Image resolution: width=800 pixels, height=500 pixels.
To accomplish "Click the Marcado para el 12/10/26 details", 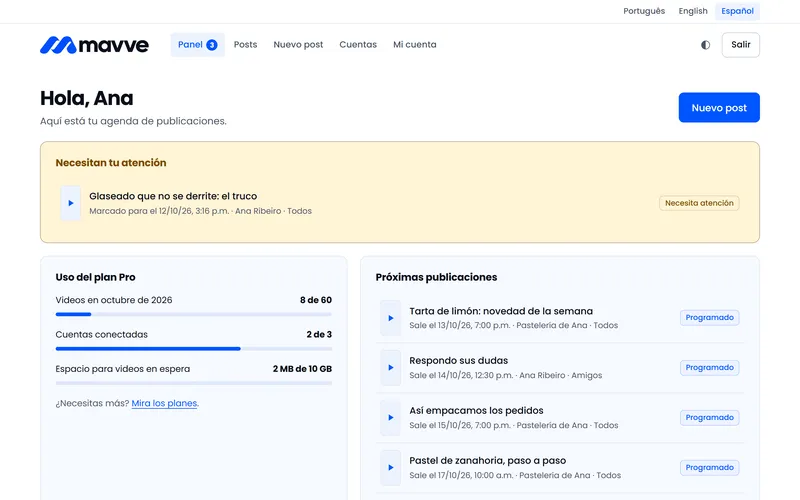I will [x=201, y=211].
